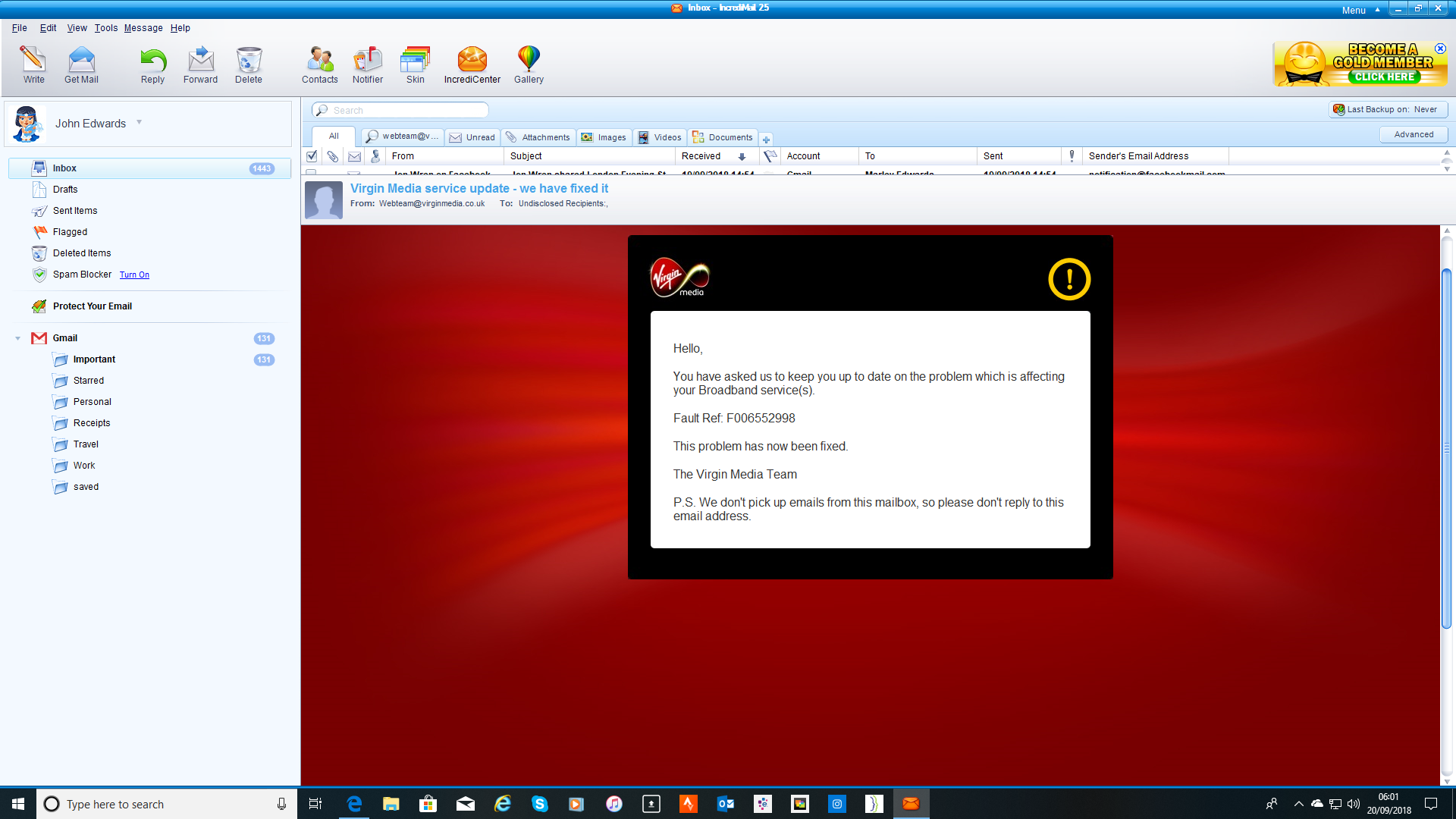The width and height of the screenshot is (1456, 819).
Task: Click the contact person column header
Action: point(375,156)
